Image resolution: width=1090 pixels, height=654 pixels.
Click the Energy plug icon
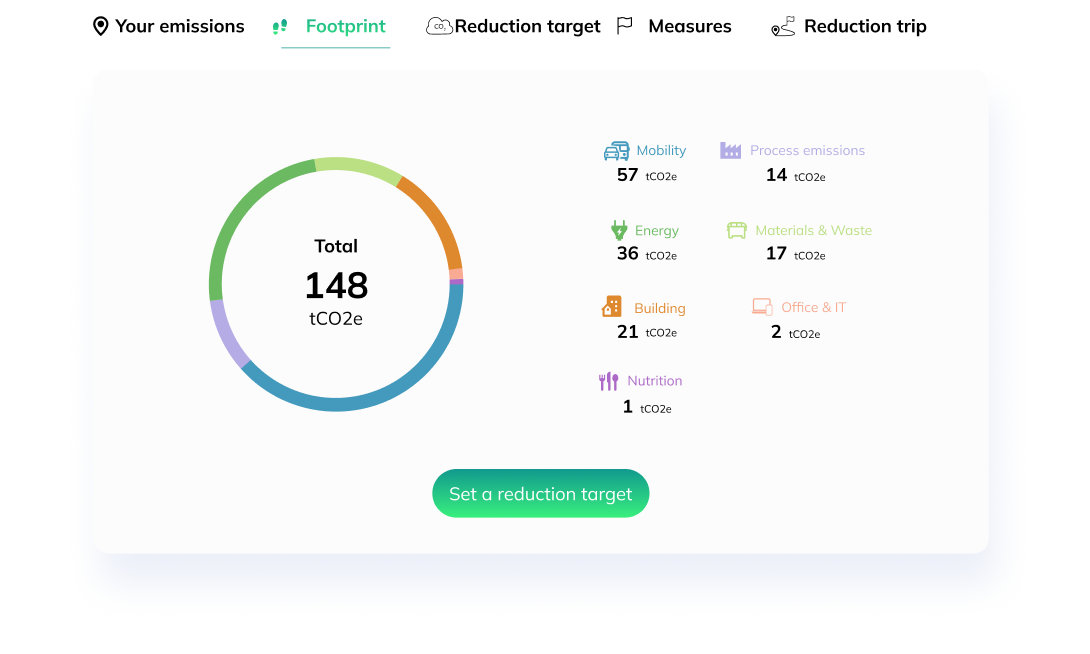619,230
